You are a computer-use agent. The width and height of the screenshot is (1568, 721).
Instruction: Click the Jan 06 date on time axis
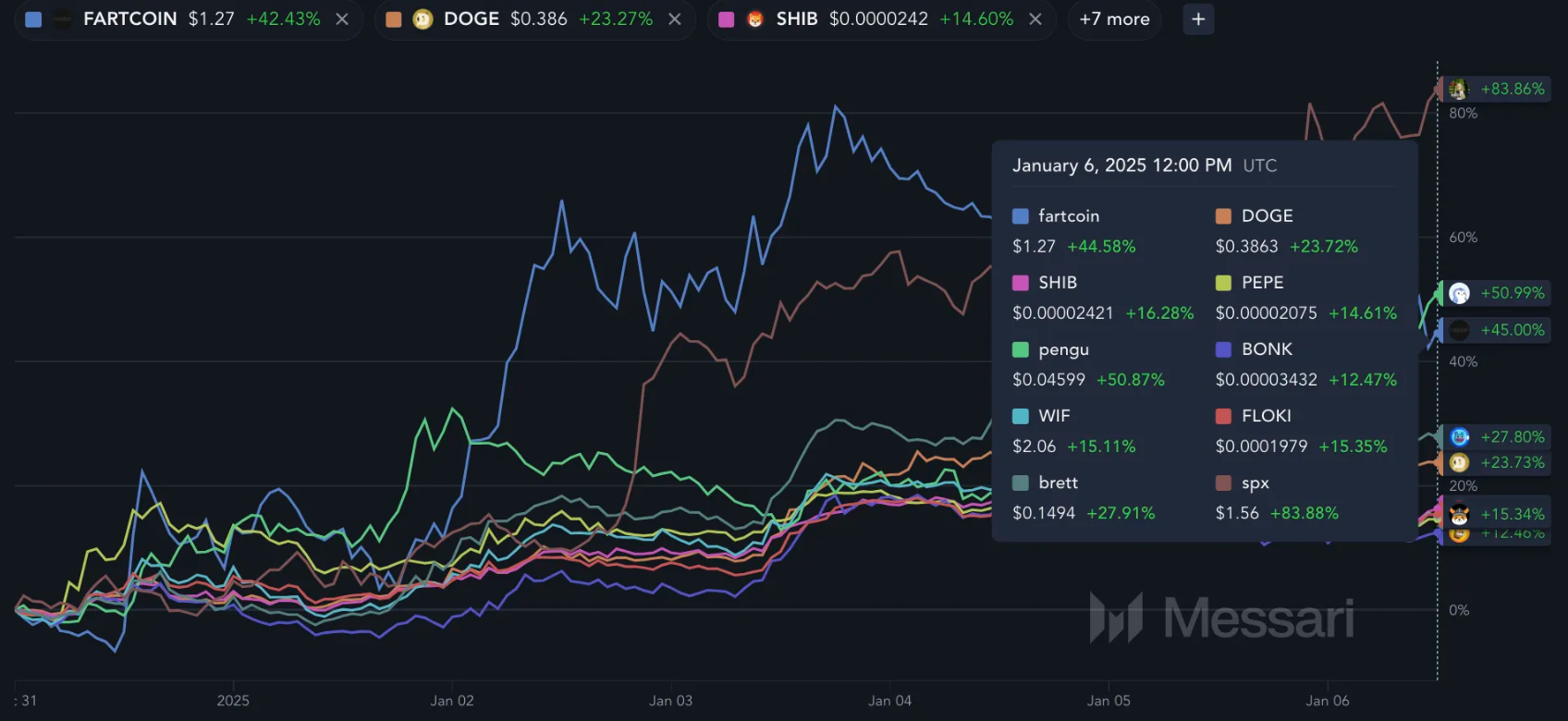1328,701
